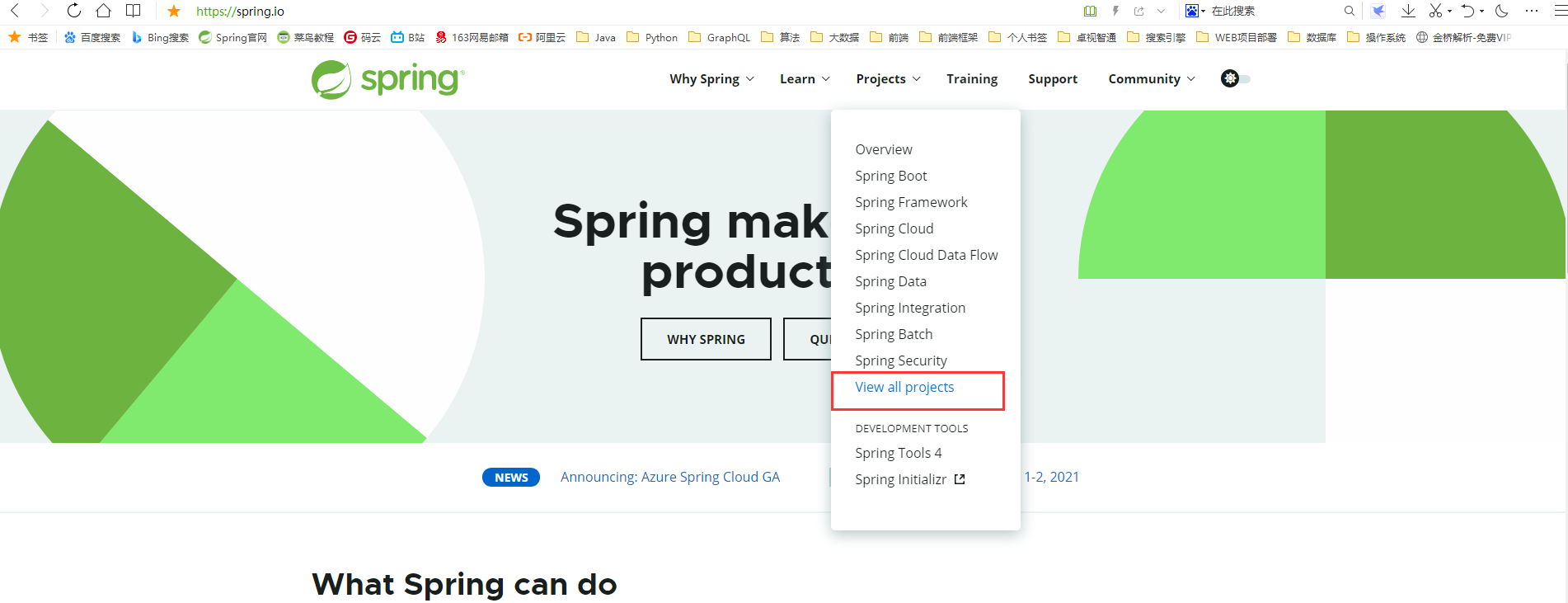This screenshot has height=603, width=1568.
Task: Click the undo restore-tab icon
Action: [x=1467, y=11]
